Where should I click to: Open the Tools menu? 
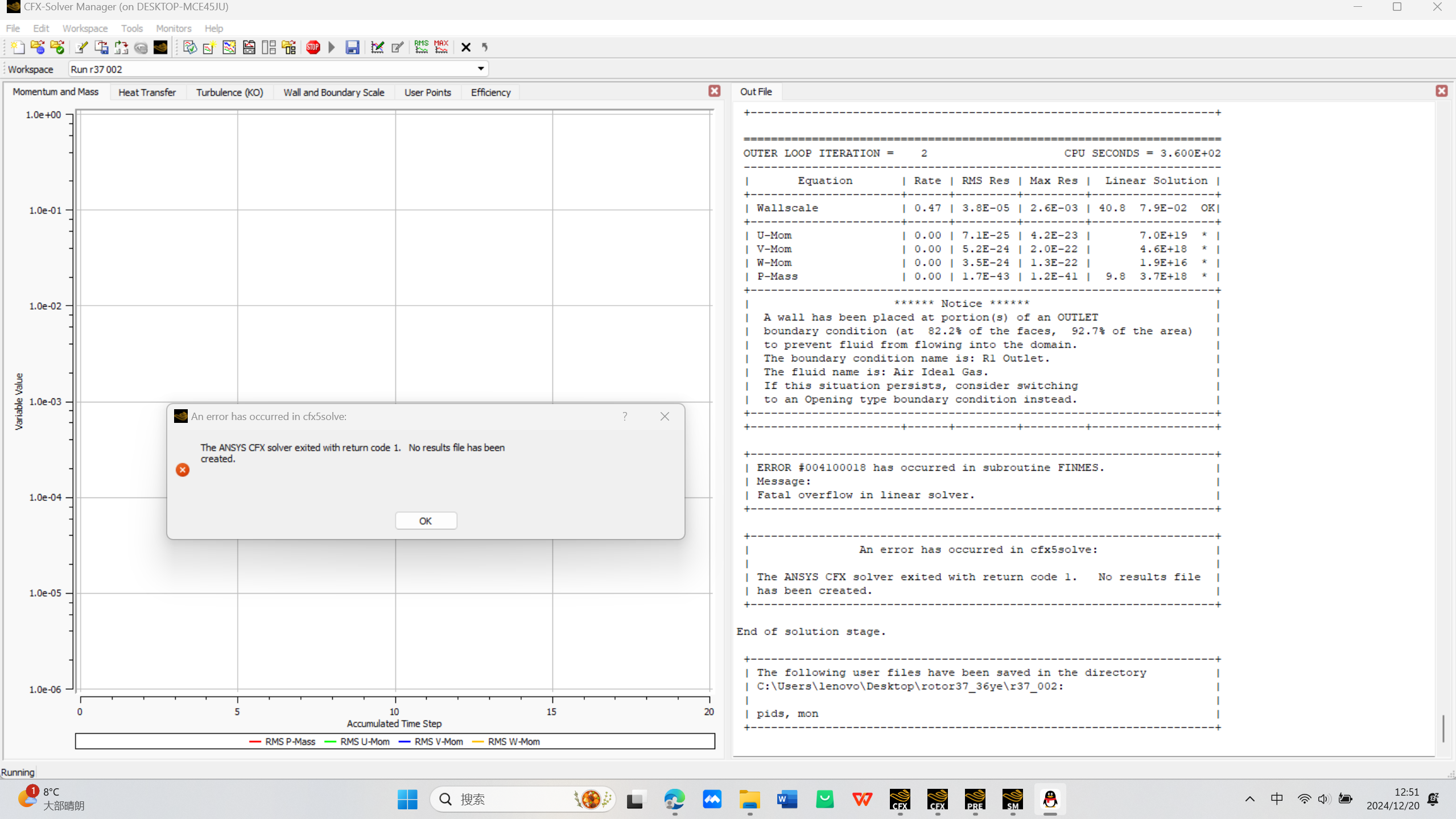coord(131,28)
